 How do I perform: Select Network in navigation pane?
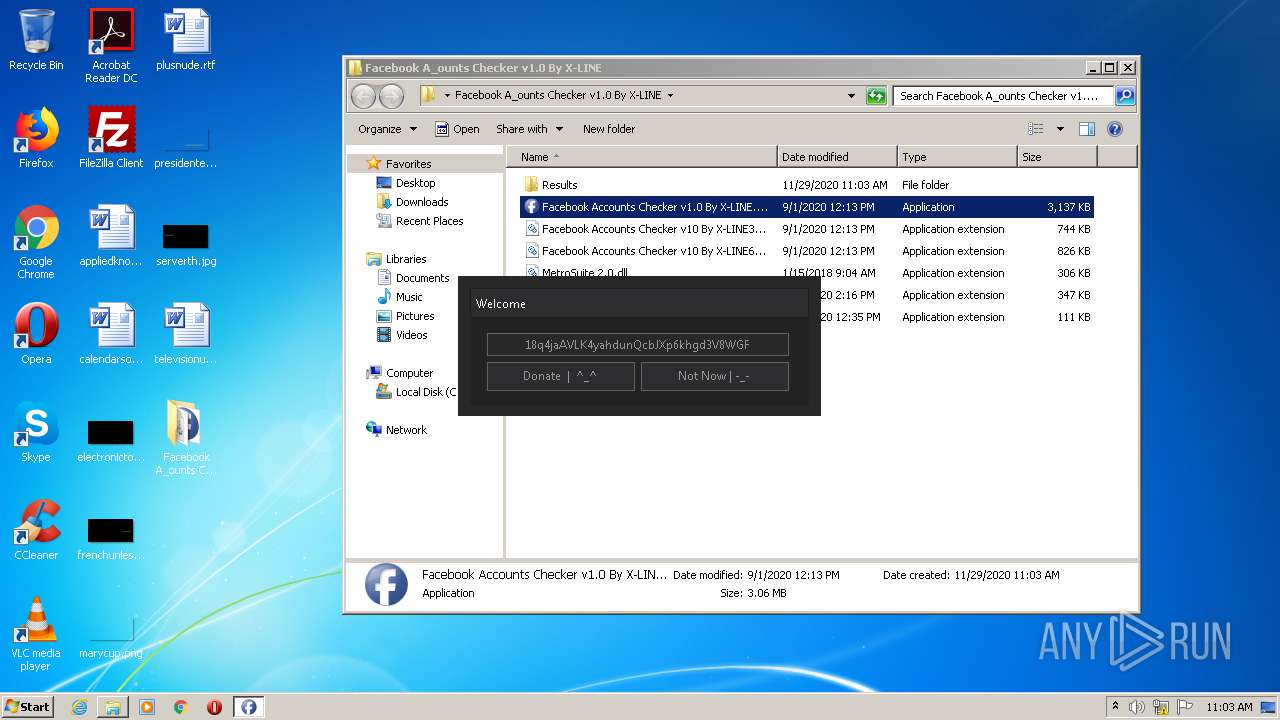(406, 430)
